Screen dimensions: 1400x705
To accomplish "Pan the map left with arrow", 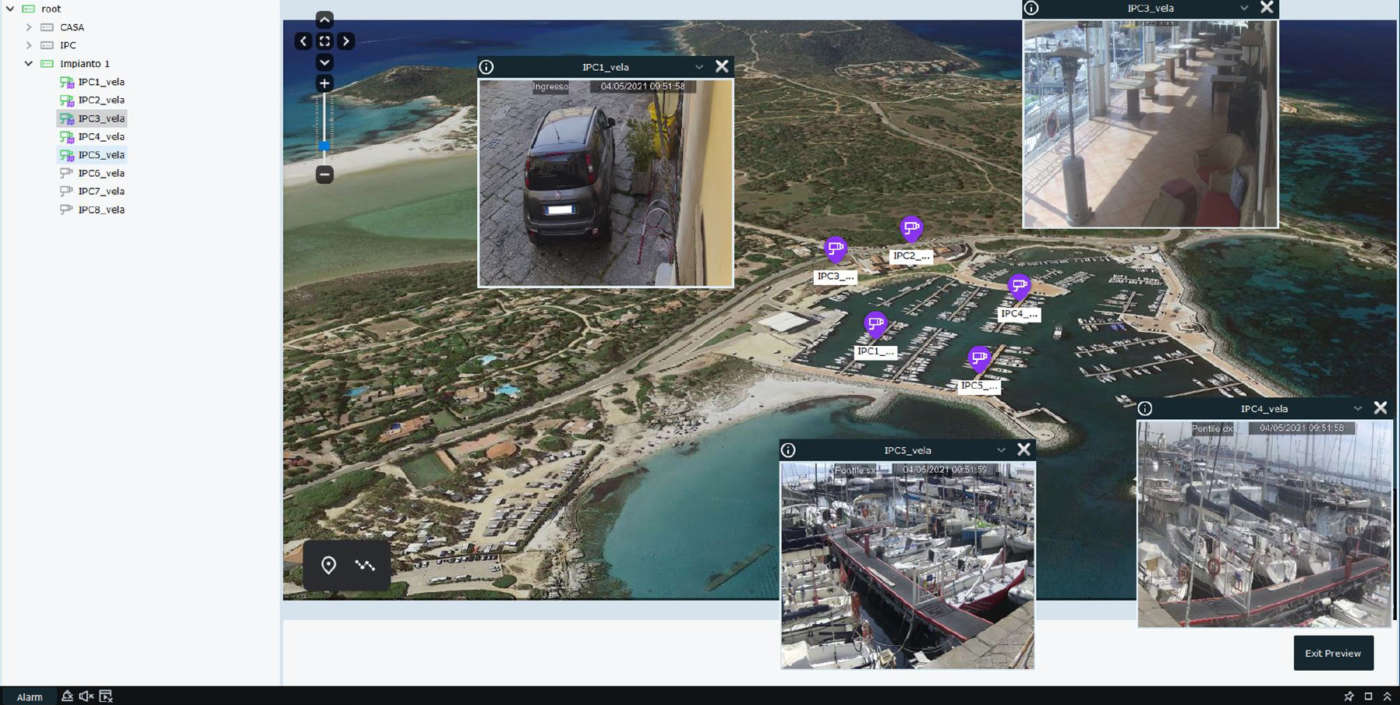I will pyautogui.click(x=303, y=41).
